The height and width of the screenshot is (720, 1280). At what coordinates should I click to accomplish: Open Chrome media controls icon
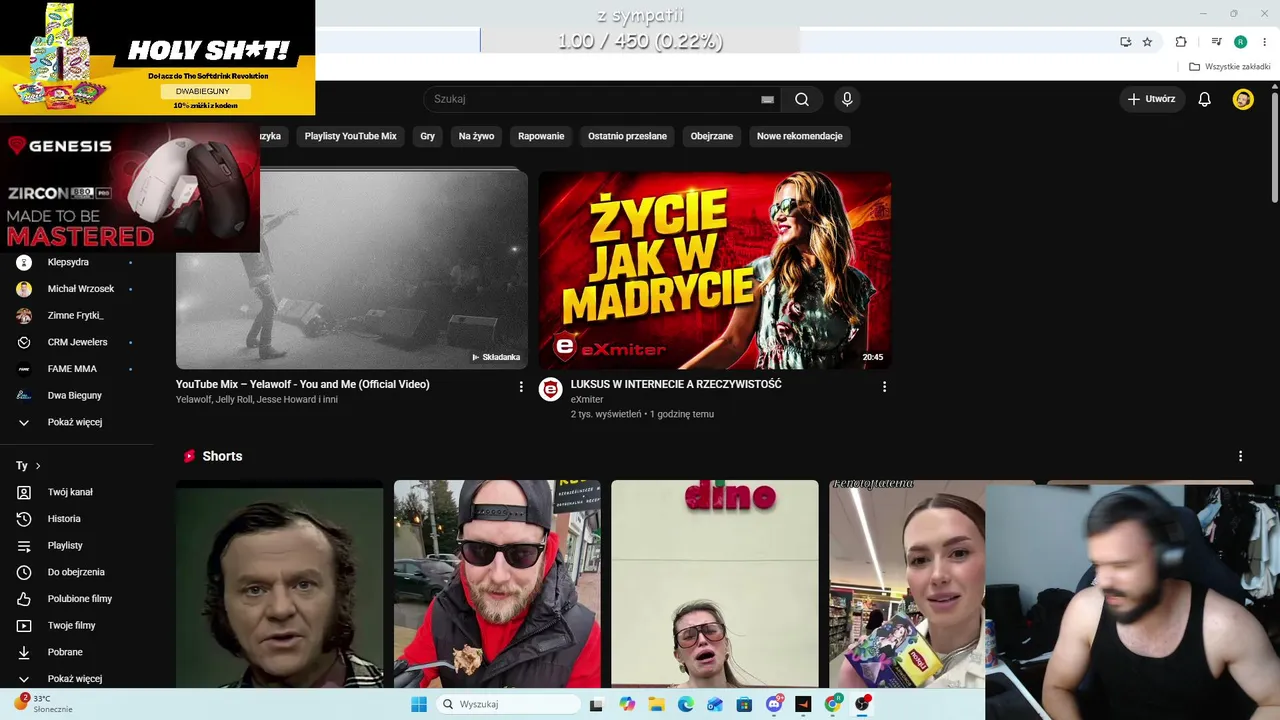[x=1216, y=42]
